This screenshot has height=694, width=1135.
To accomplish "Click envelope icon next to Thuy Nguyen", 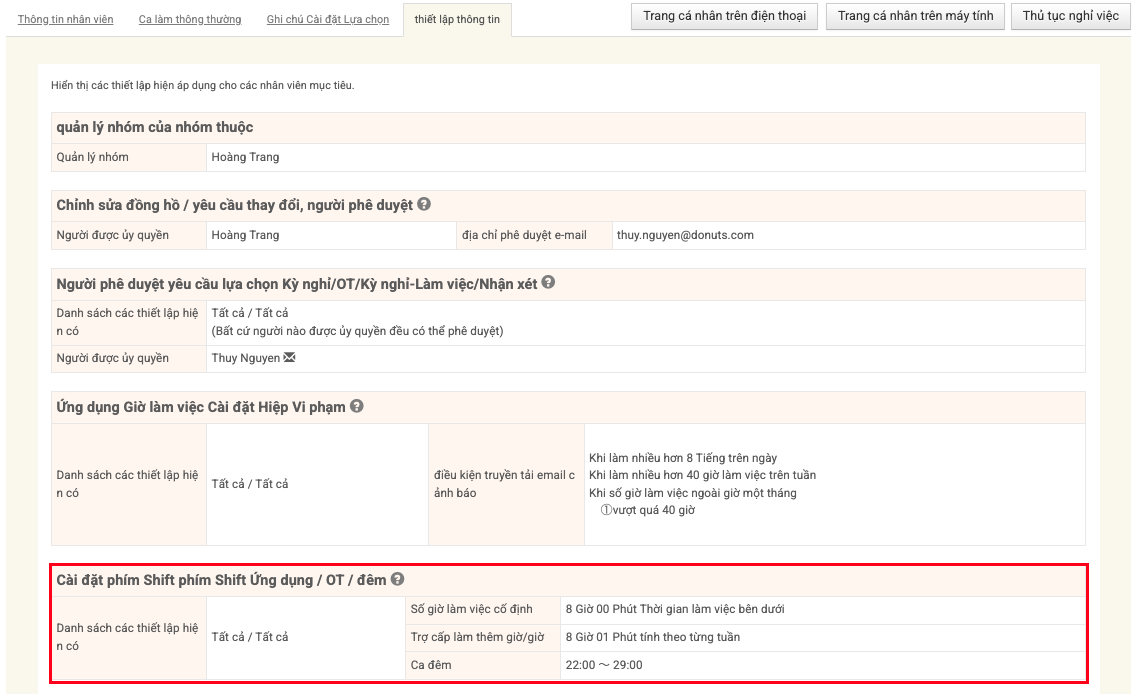I will click(290, 358).
